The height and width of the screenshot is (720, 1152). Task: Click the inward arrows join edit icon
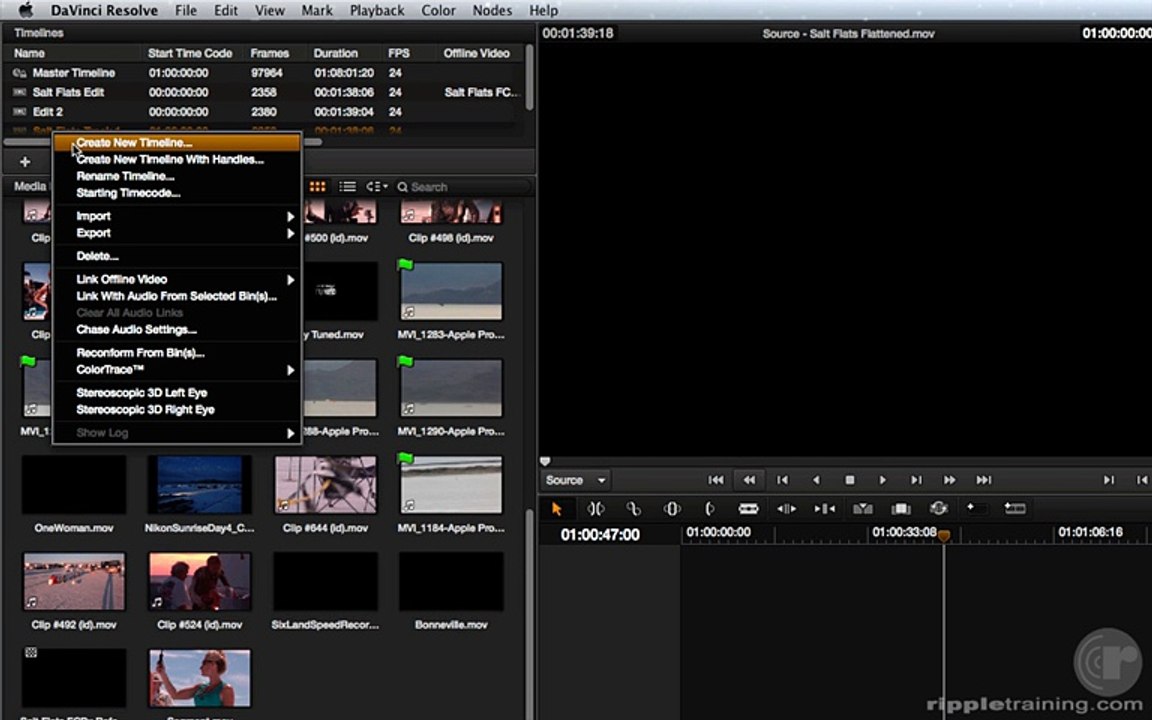tap(824, 508)
